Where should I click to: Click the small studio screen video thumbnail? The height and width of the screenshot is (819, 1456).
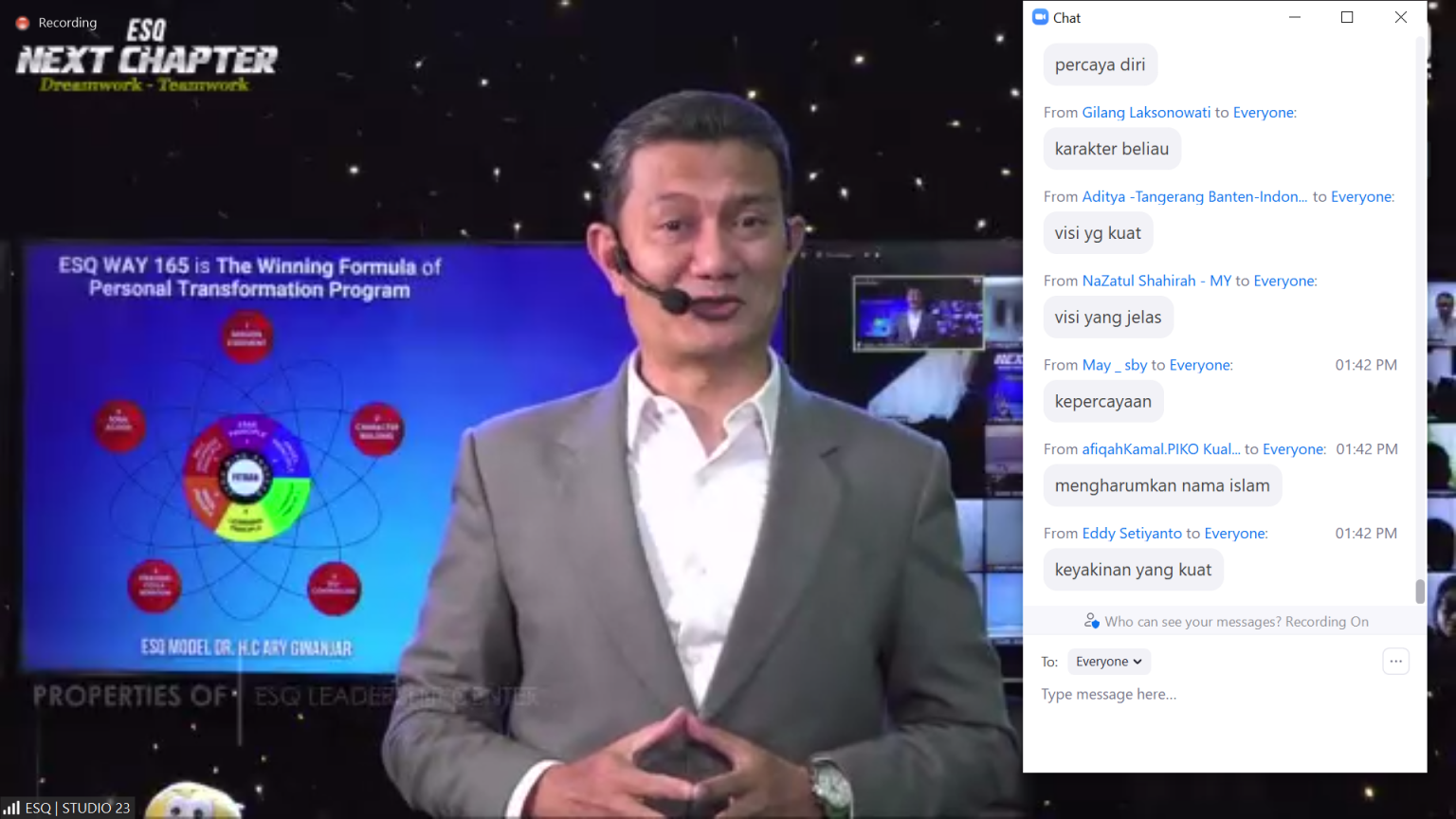pos(919,314)
